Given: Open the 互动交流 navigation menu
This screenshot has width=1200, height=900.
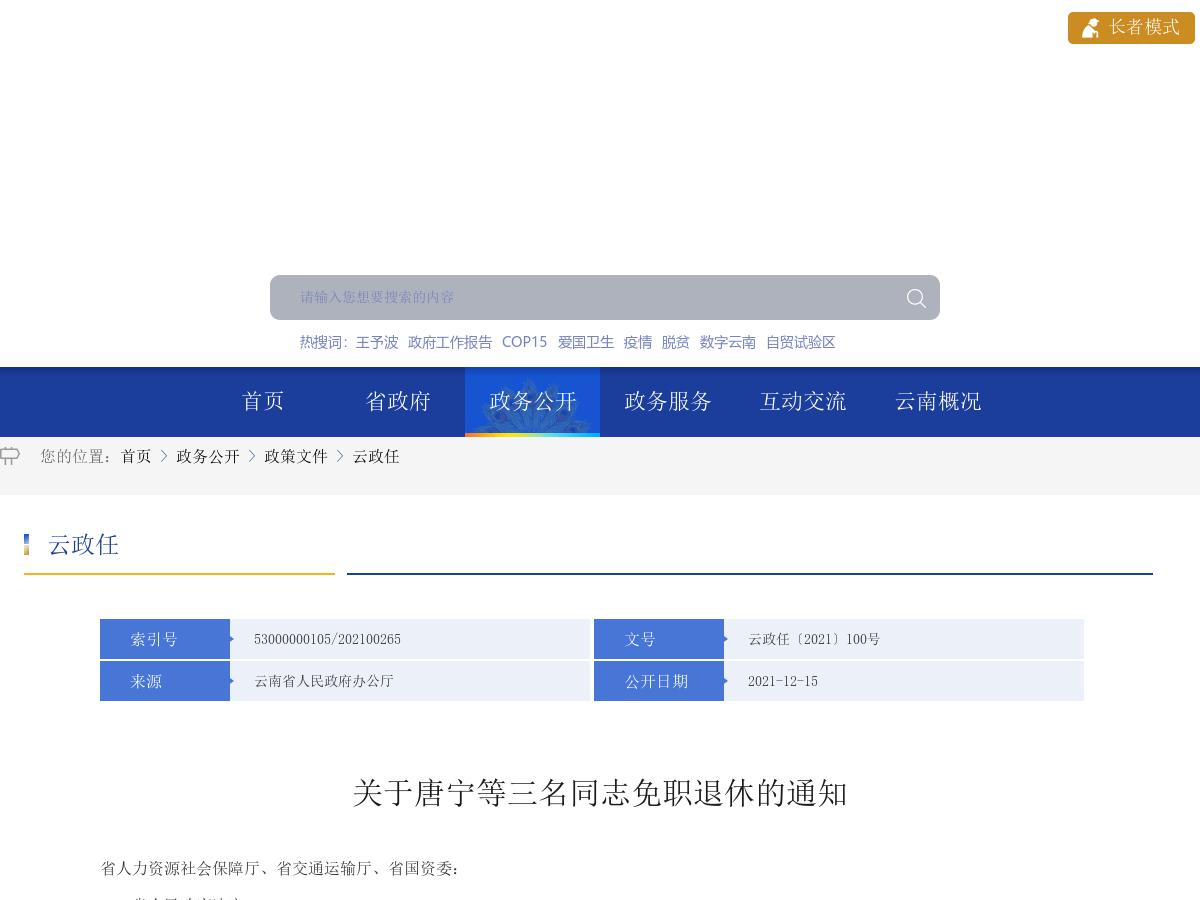Looking at the screenshot, I should pyautogui.click(x=802, y=401).
